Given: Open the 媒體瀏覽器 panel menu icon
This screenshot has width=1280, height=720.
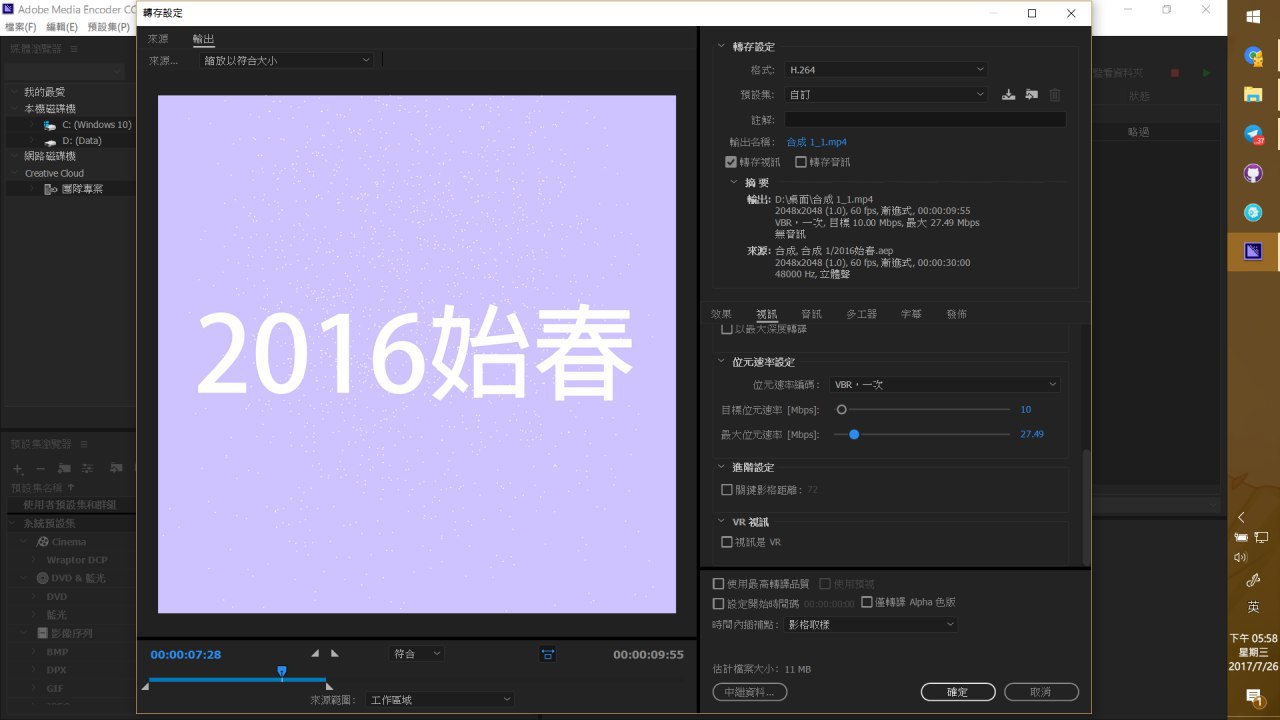Looking at the screenshot, I should 73,48.
